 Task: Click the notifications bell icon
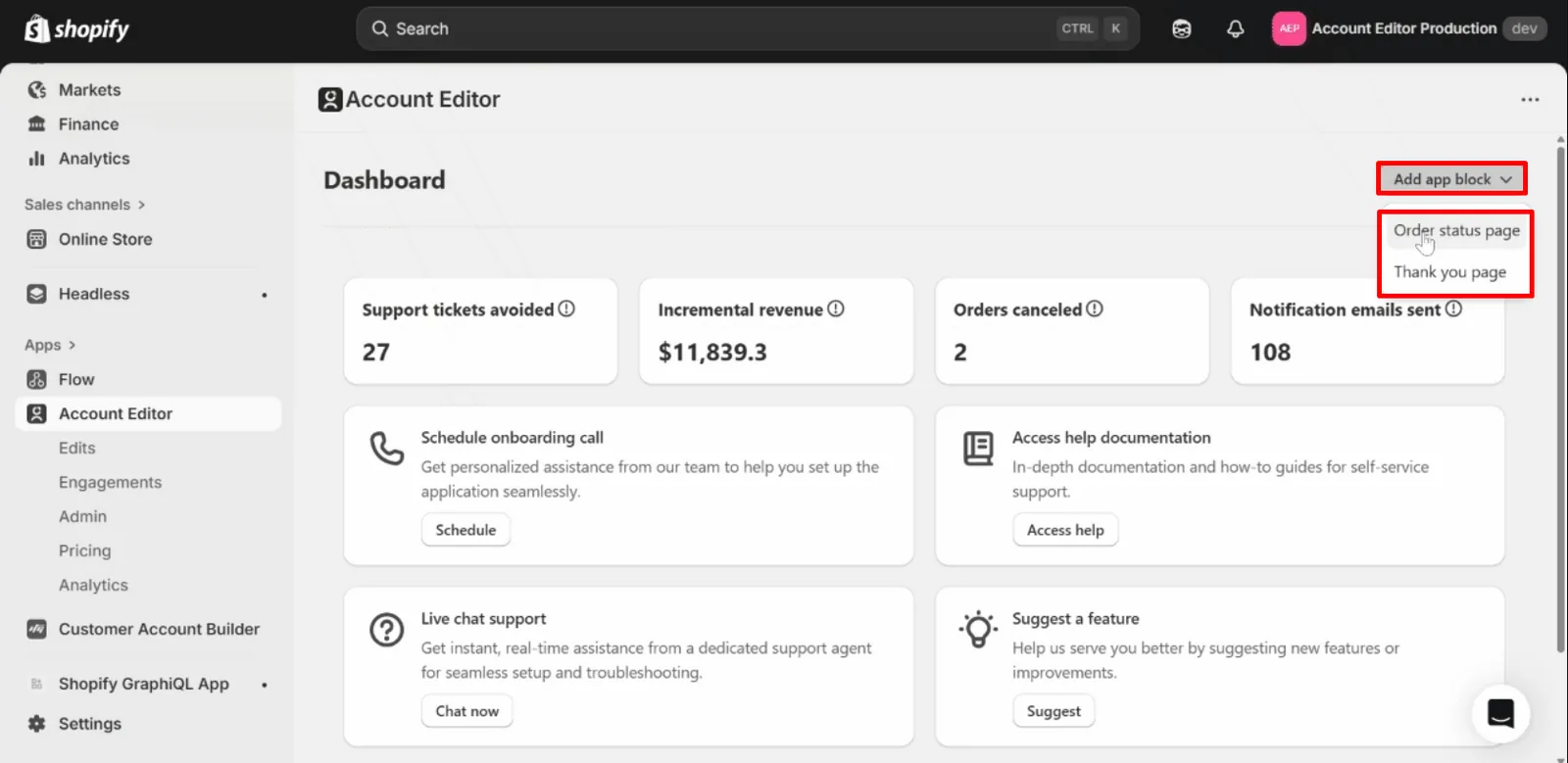tap(1235, 28)
